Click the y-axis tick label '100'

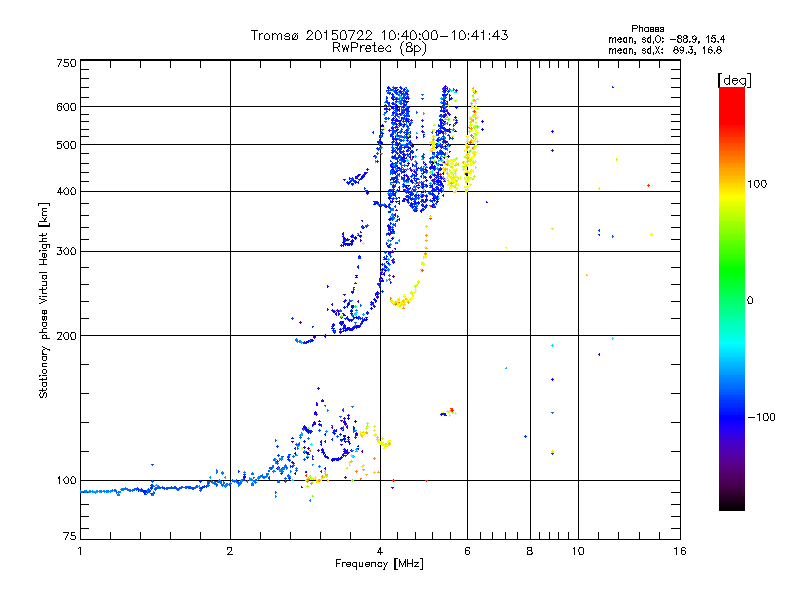click(x=66, y=481)
